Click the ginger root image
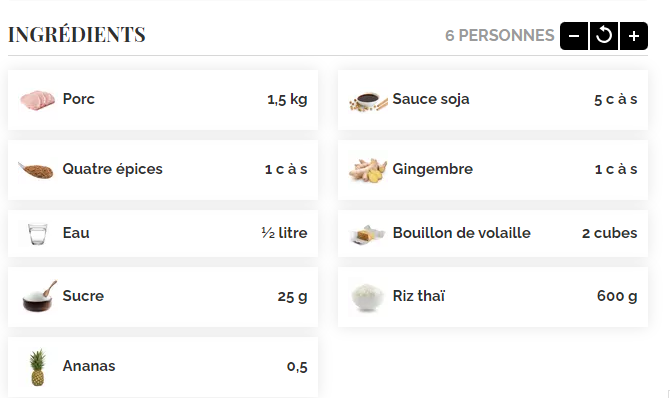Image resolution: width=670 pixels, height=398 pixels. pos(368,170)
